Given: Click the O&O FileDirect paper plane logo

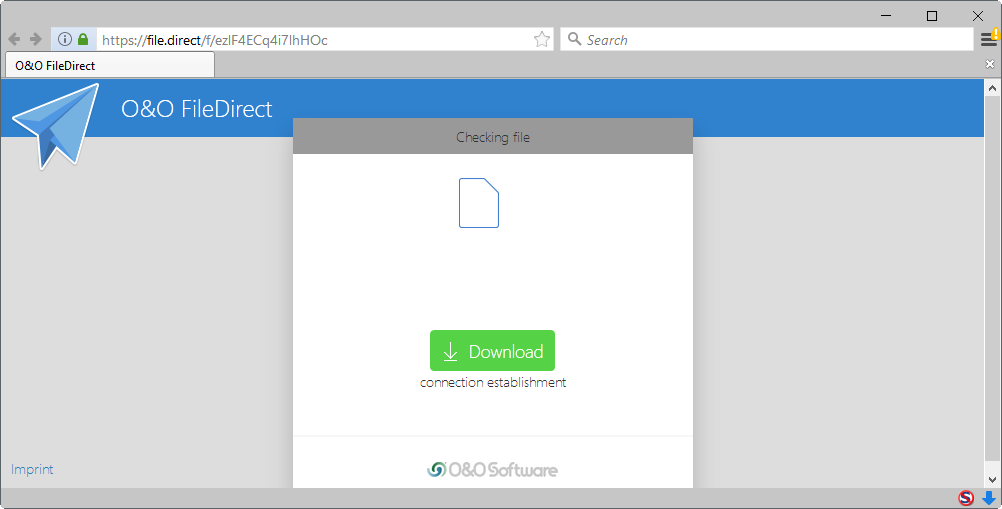Looking at the screenshot, I should 56,125.
